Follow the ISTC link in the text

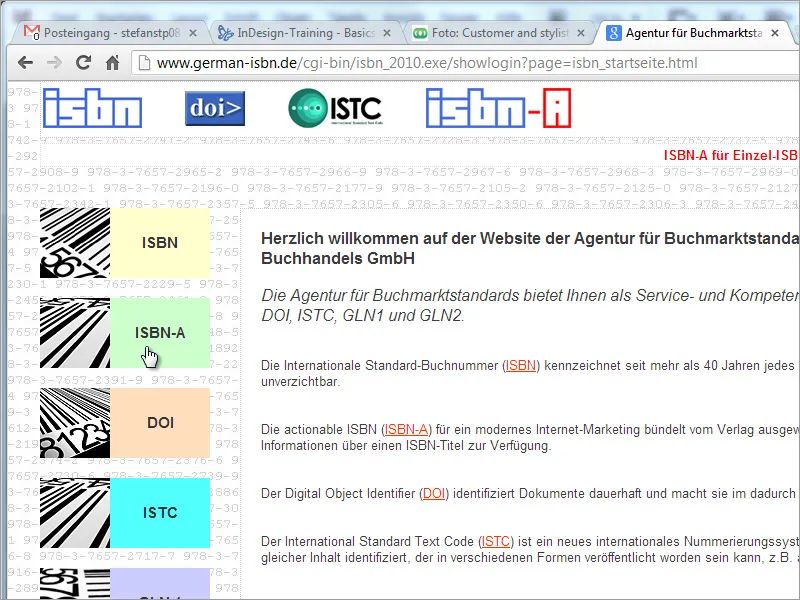pos(496,541)
